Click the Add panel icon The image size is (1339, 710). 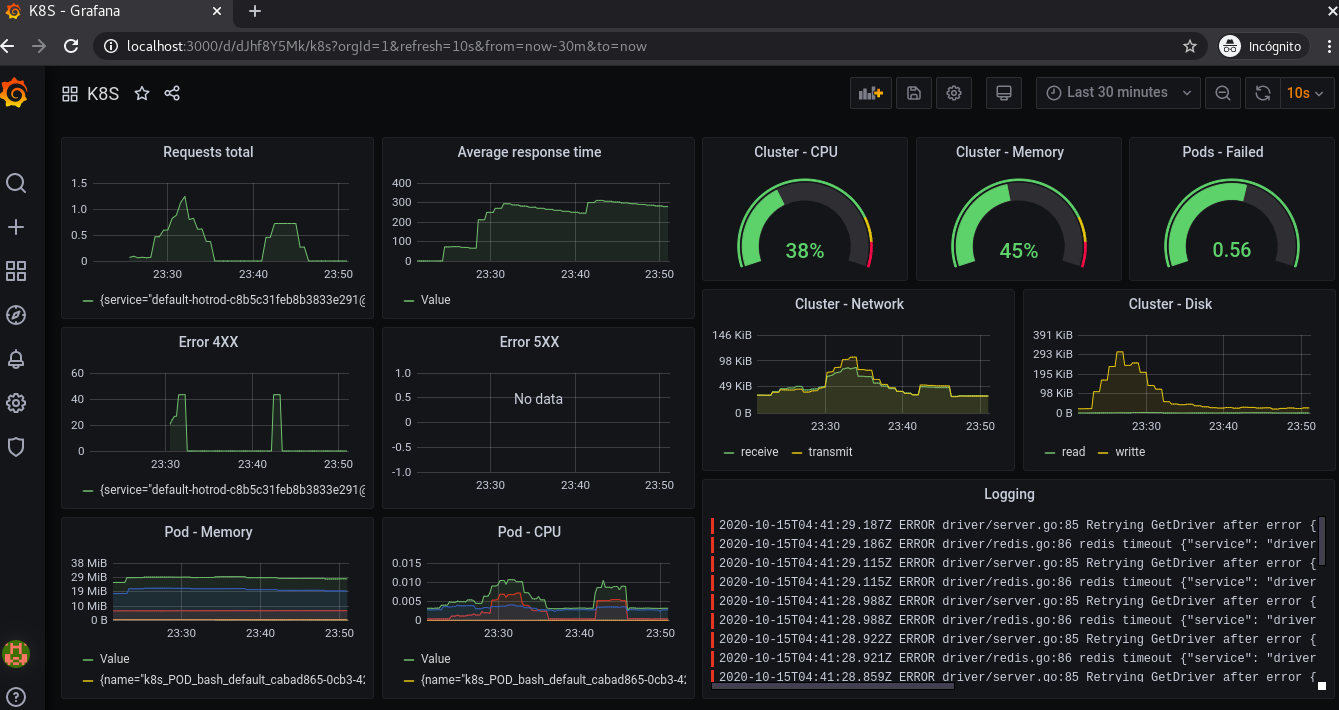[870, 93]
